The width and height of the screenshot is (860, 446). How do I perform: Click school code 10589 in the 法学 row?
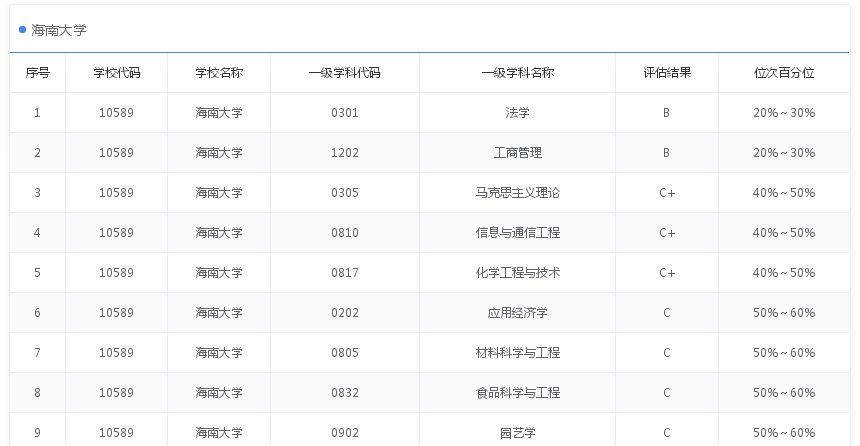click(x=116, y=112)
